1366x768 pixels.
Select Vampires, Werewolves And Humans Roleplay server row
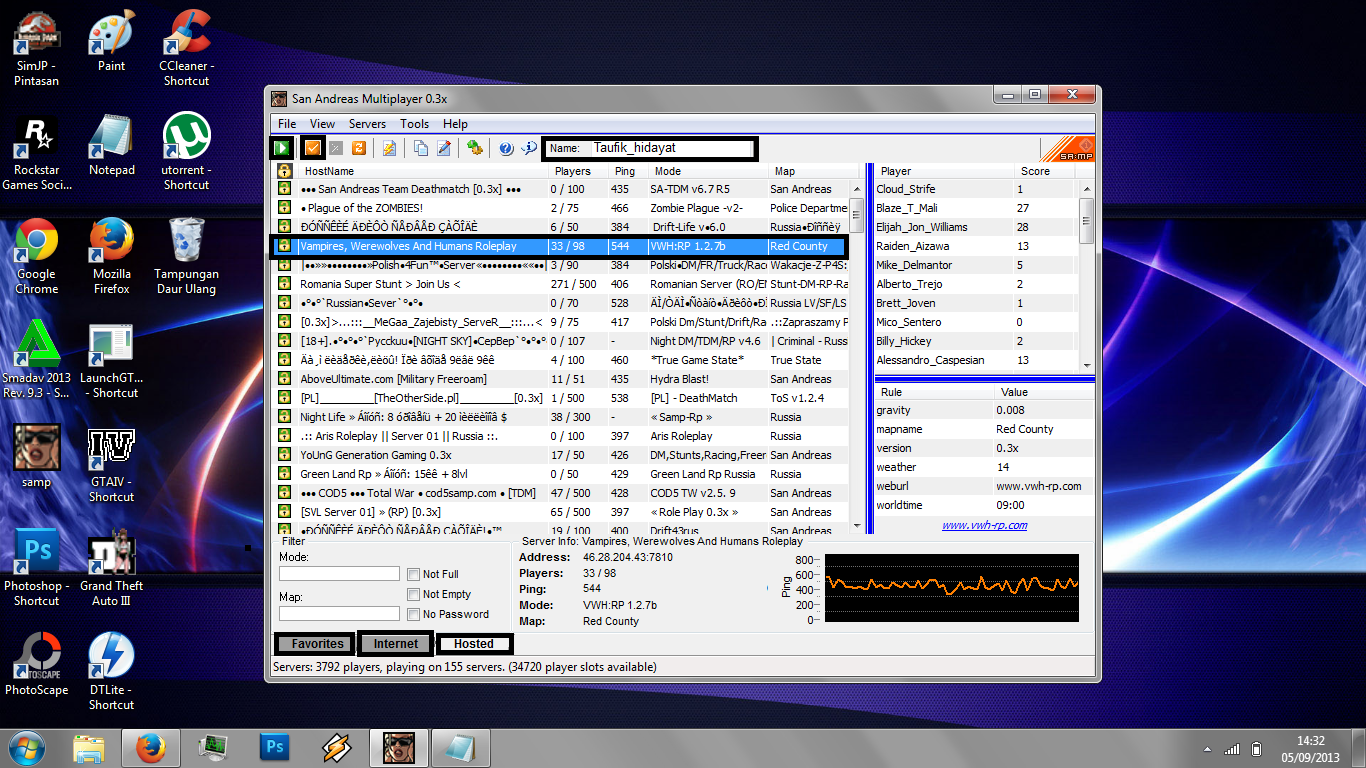561,246
